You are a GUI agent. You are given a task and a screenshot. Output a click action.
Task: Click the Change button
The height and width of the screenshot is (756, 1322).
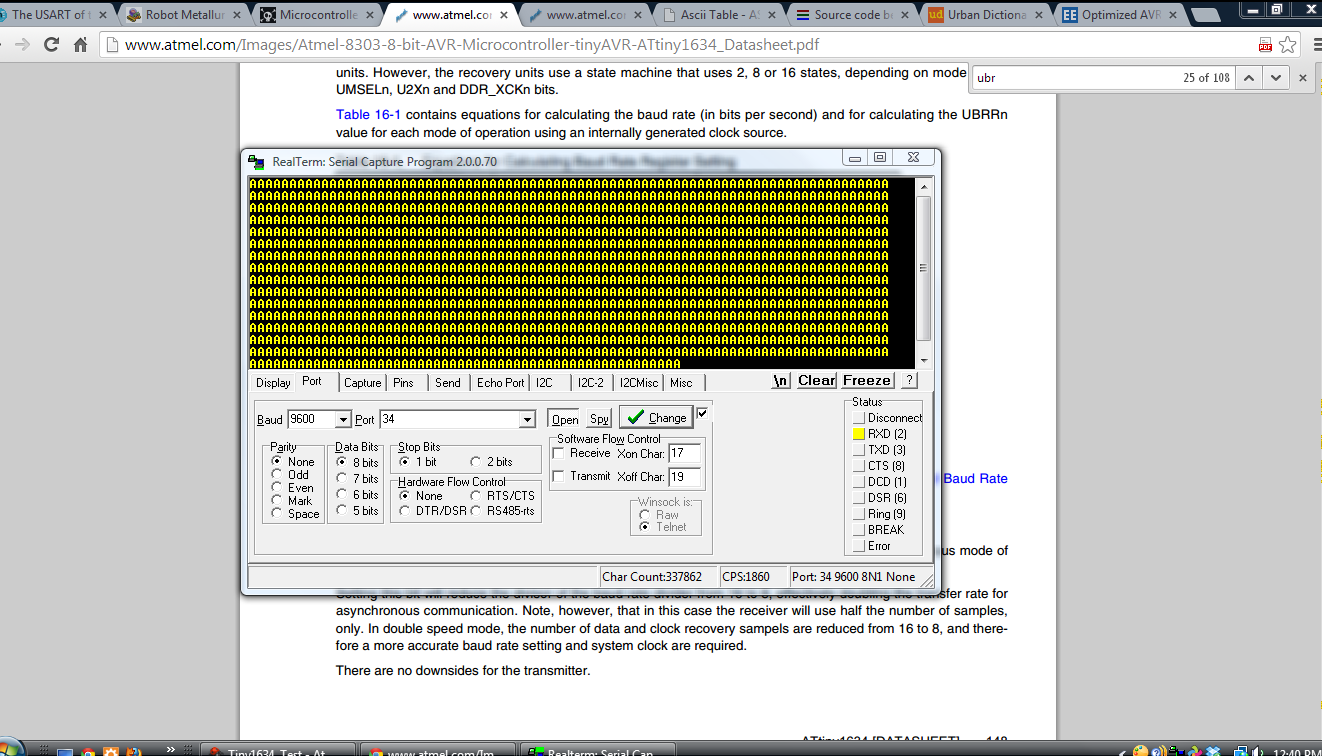pyautogui.click(x=656, y=417)
